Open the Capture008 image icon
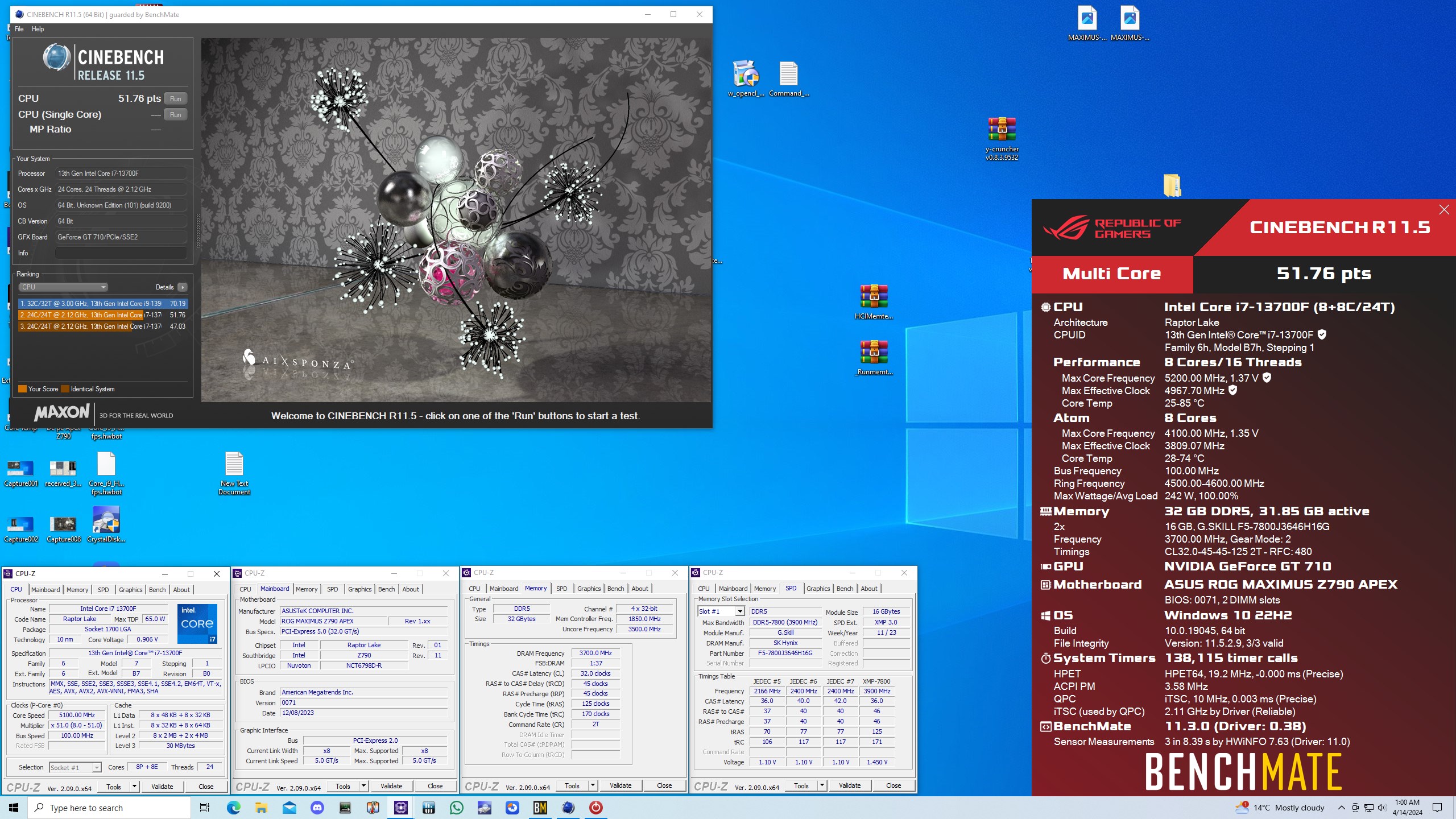 click(63, 528)
